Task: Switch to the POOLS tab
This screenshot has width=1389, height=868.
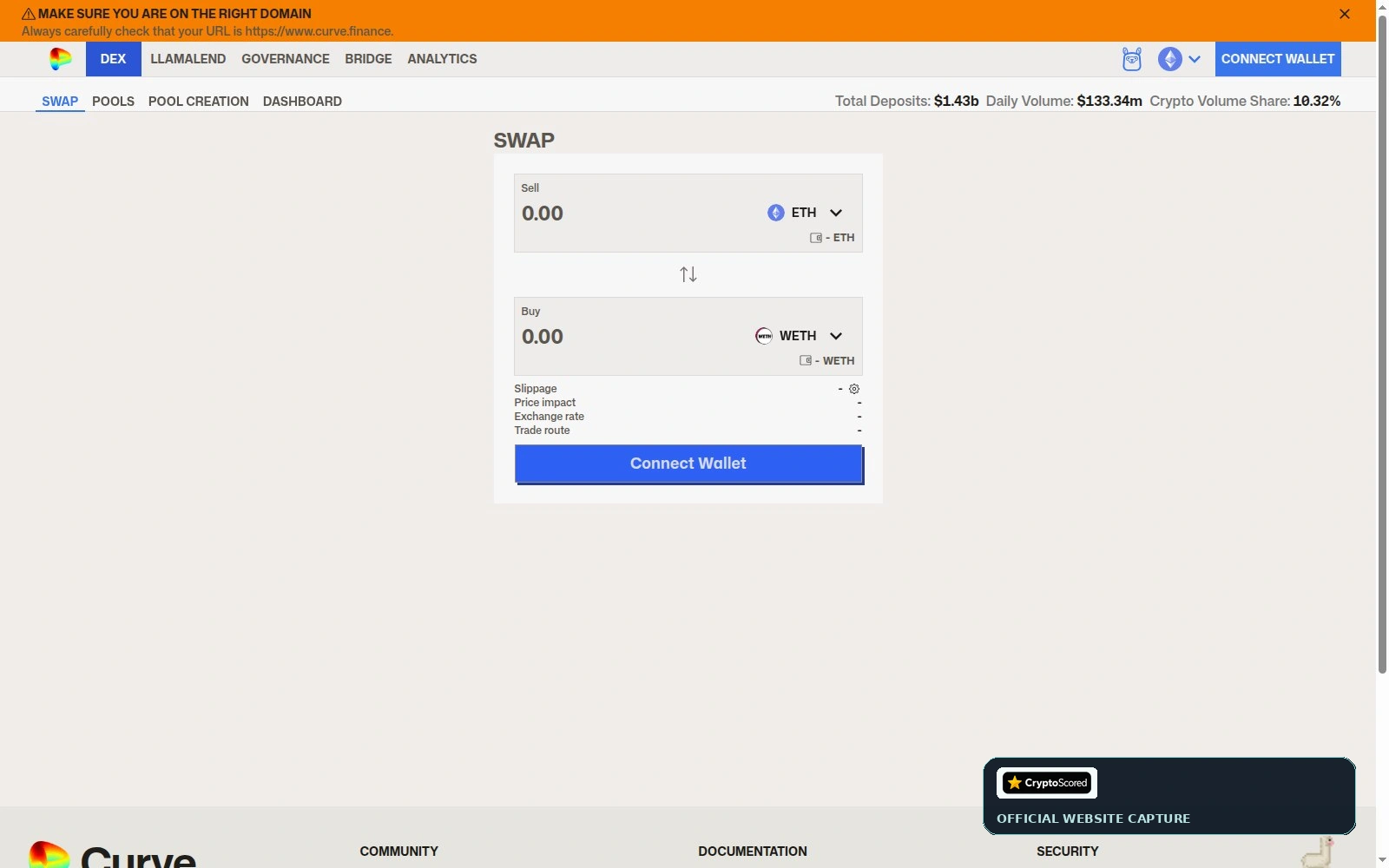Action: tap(113, 102)
